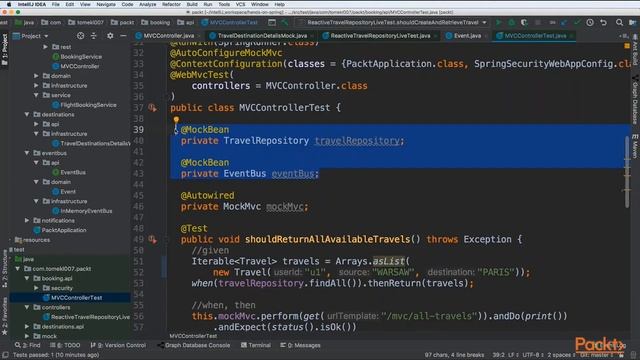Switch to the MVCController.java tab
640x360 pixels.
pos(169,36)
